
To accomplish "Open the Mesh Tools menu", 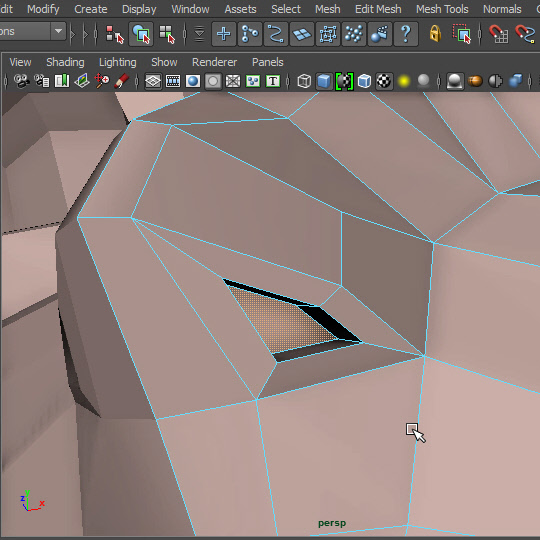I will coord(442,9).
